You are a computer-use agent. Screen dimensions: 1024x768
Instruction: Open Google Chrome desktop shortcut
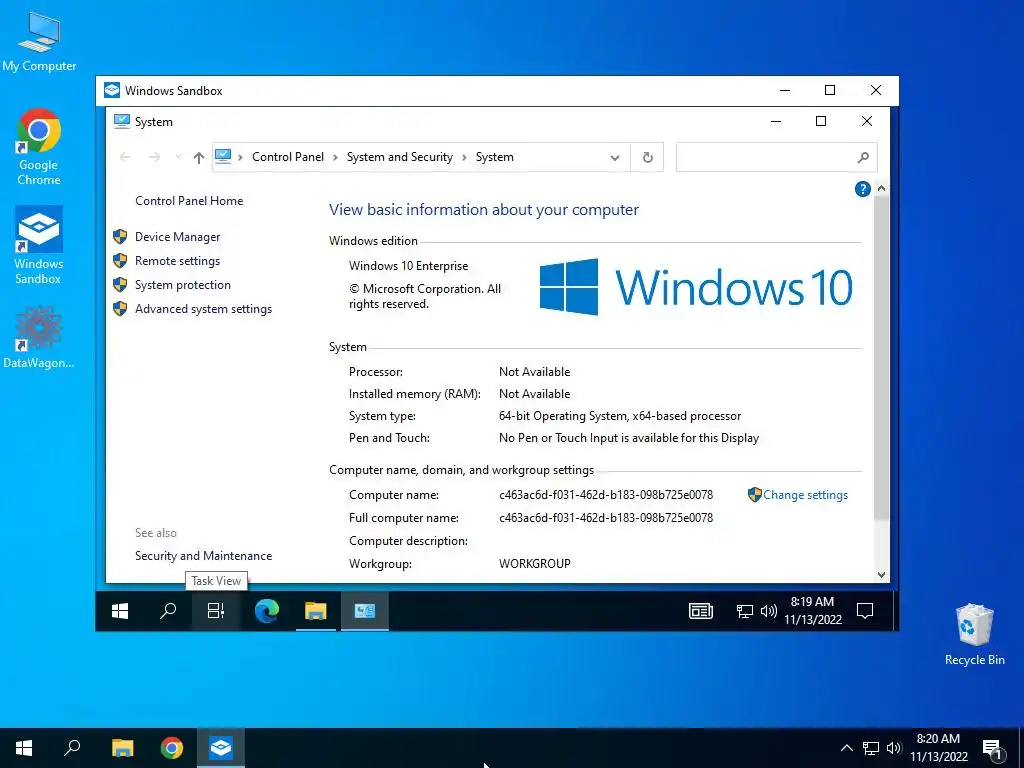[39, 147]
